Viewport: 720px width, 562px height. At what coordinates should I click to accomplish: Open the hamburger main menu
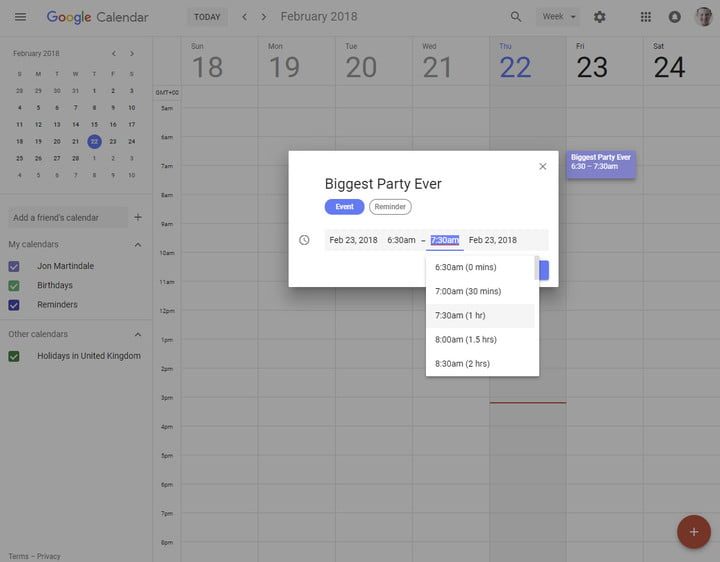click(20, 17)
